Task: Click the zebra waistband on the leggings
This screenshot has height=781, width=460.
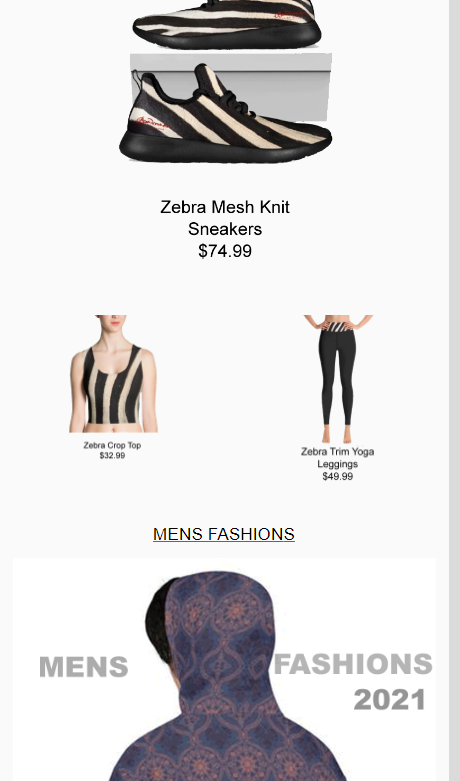Action: [339, 327]
